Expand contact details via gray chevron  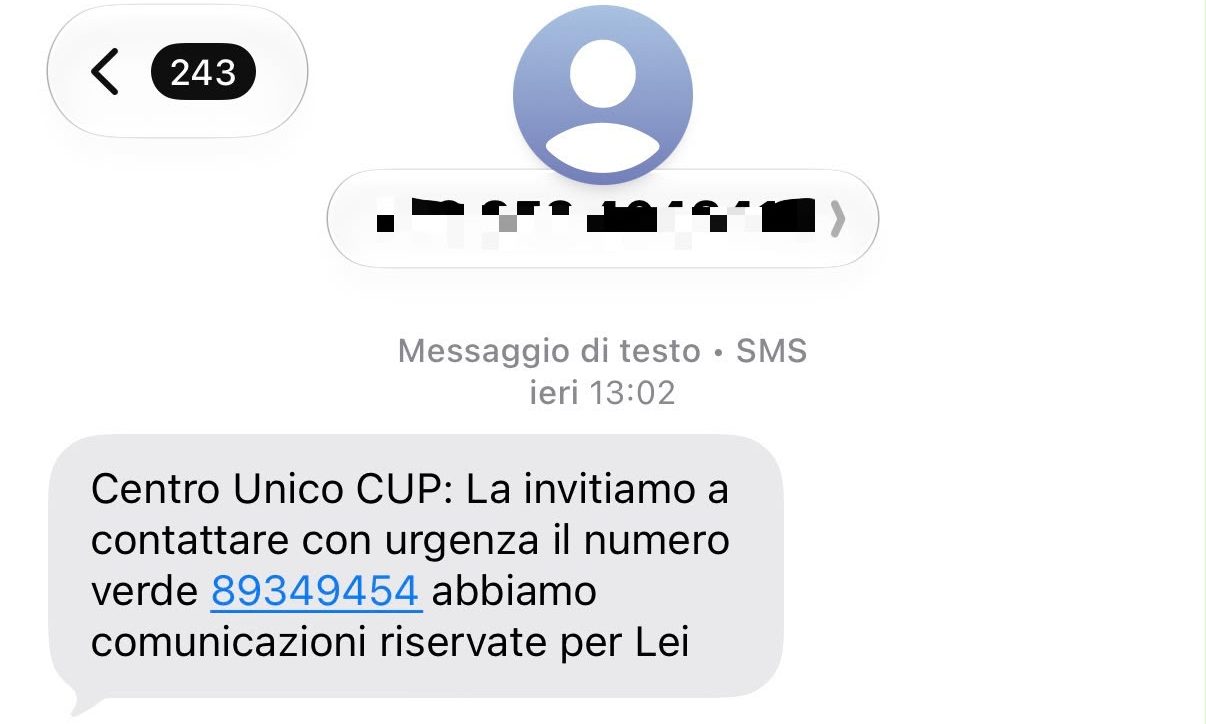click(838, 219)
